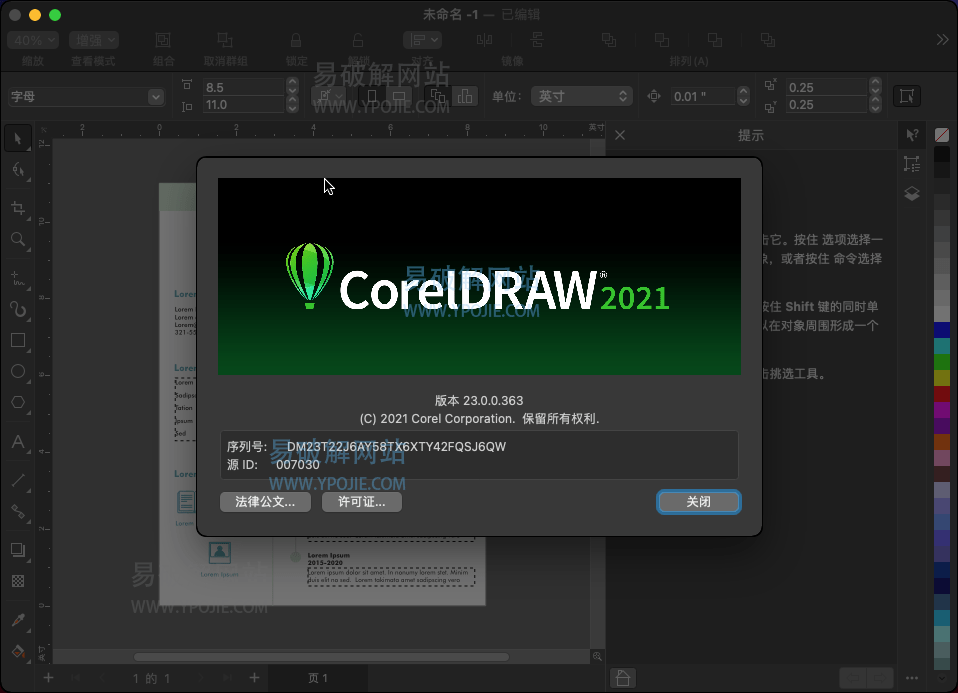Select the Eyedropper tool
The width and height of the screenshot is (958, 693).
[18, 620]
